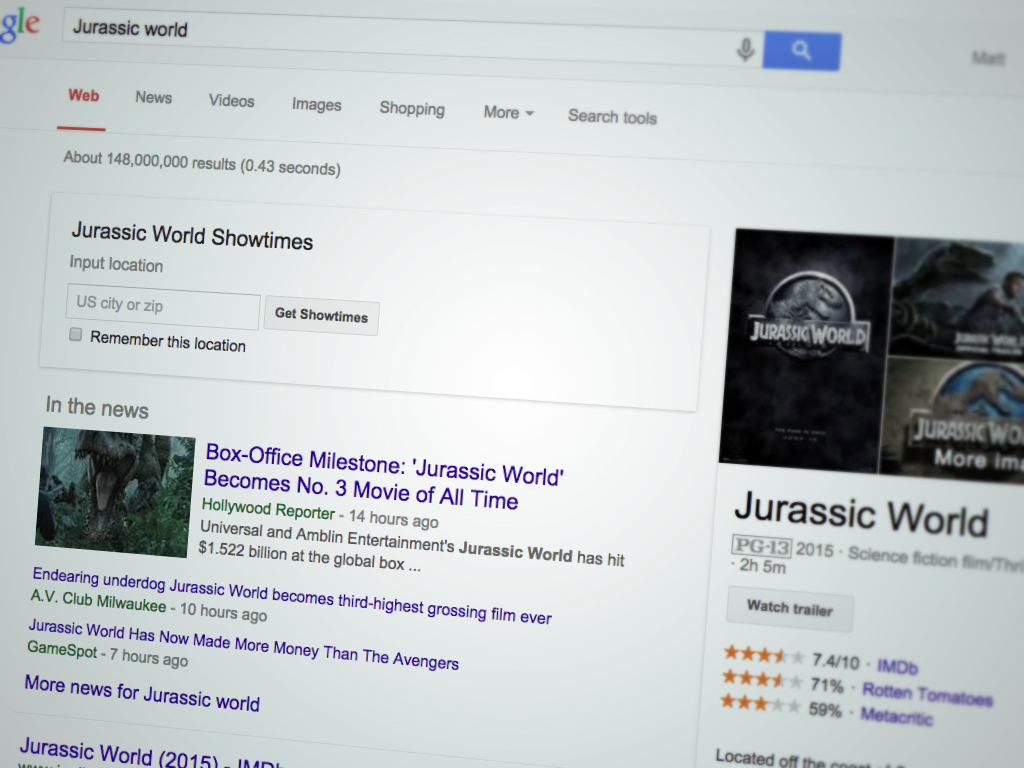1024x768 pixels.
Task: Click GameSpot source text
Action: tap(62, 649)
